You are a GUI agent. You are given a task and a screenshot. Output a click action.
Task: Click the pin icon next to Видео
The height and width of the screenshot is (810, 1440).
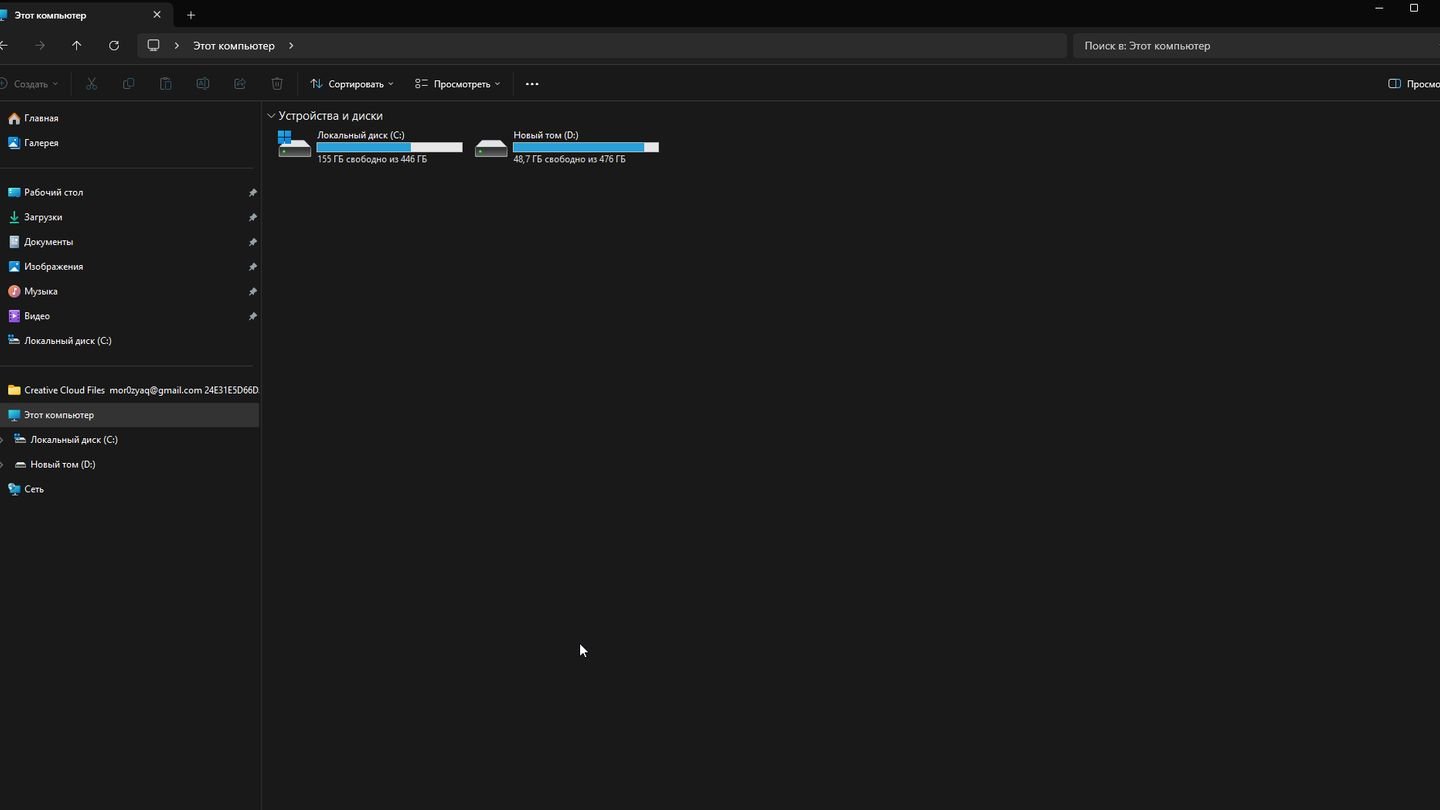pos(252,316)
